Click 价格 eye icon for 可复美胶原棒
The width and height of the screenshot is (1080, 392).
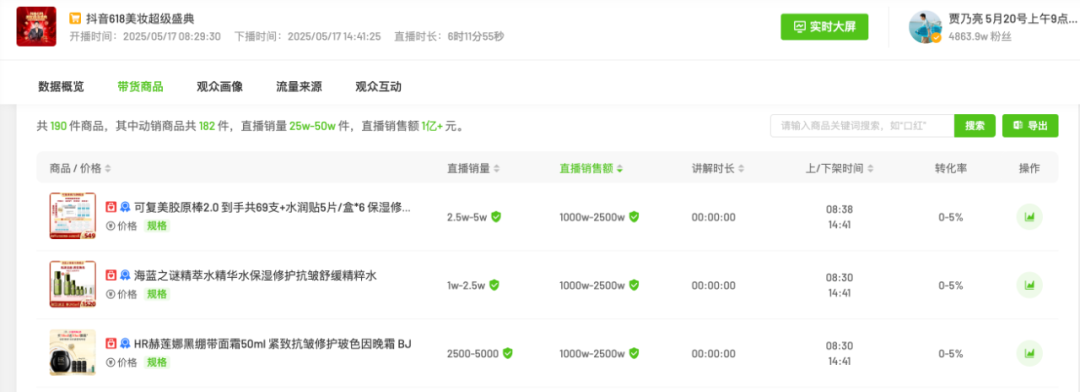click(110, 226)
